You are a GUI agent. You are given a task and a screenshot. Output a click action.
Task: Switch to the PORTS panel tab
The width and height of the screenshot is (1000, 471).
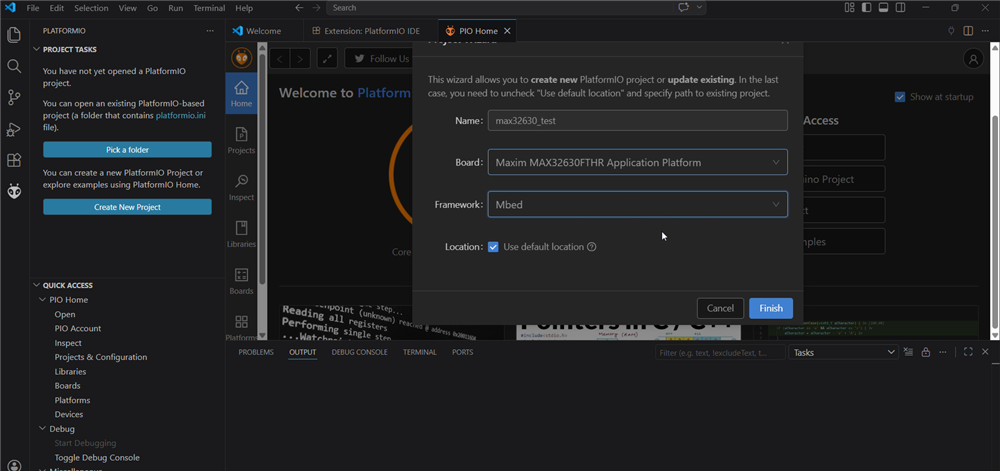[462, 352]
